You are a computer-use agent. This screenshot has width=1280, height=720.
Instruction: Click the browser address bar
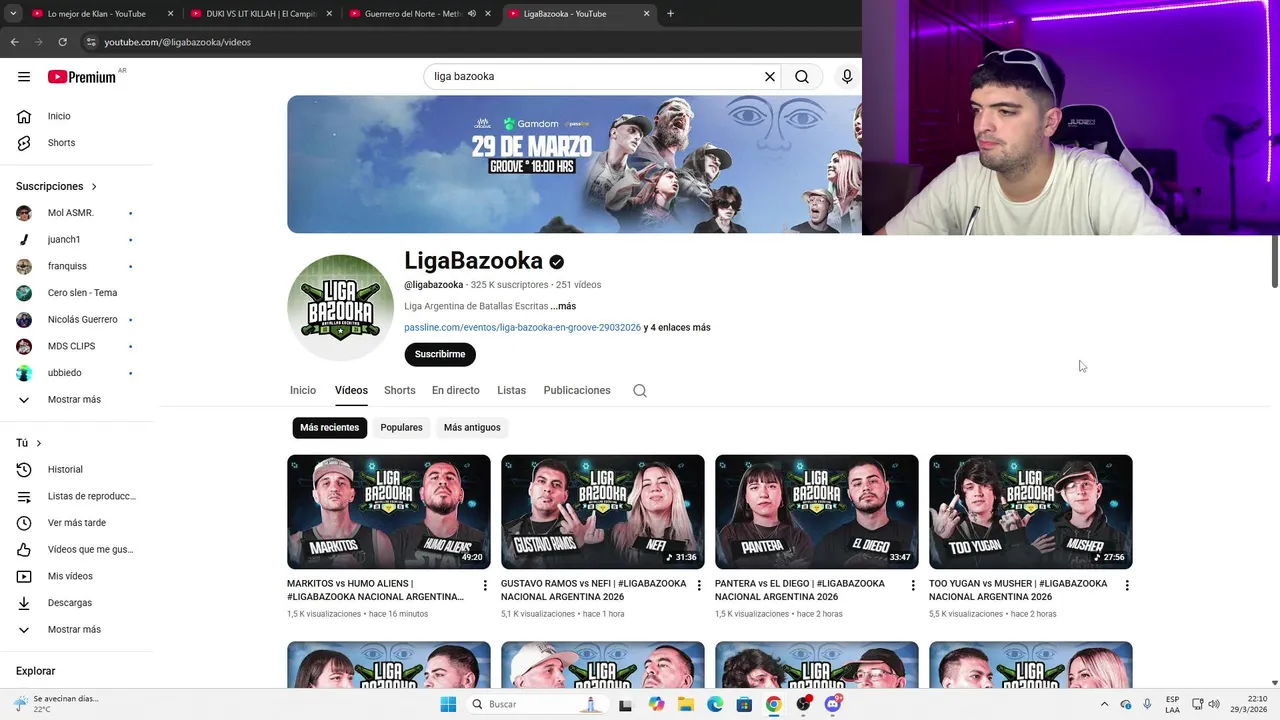click(x=470, y=42)
